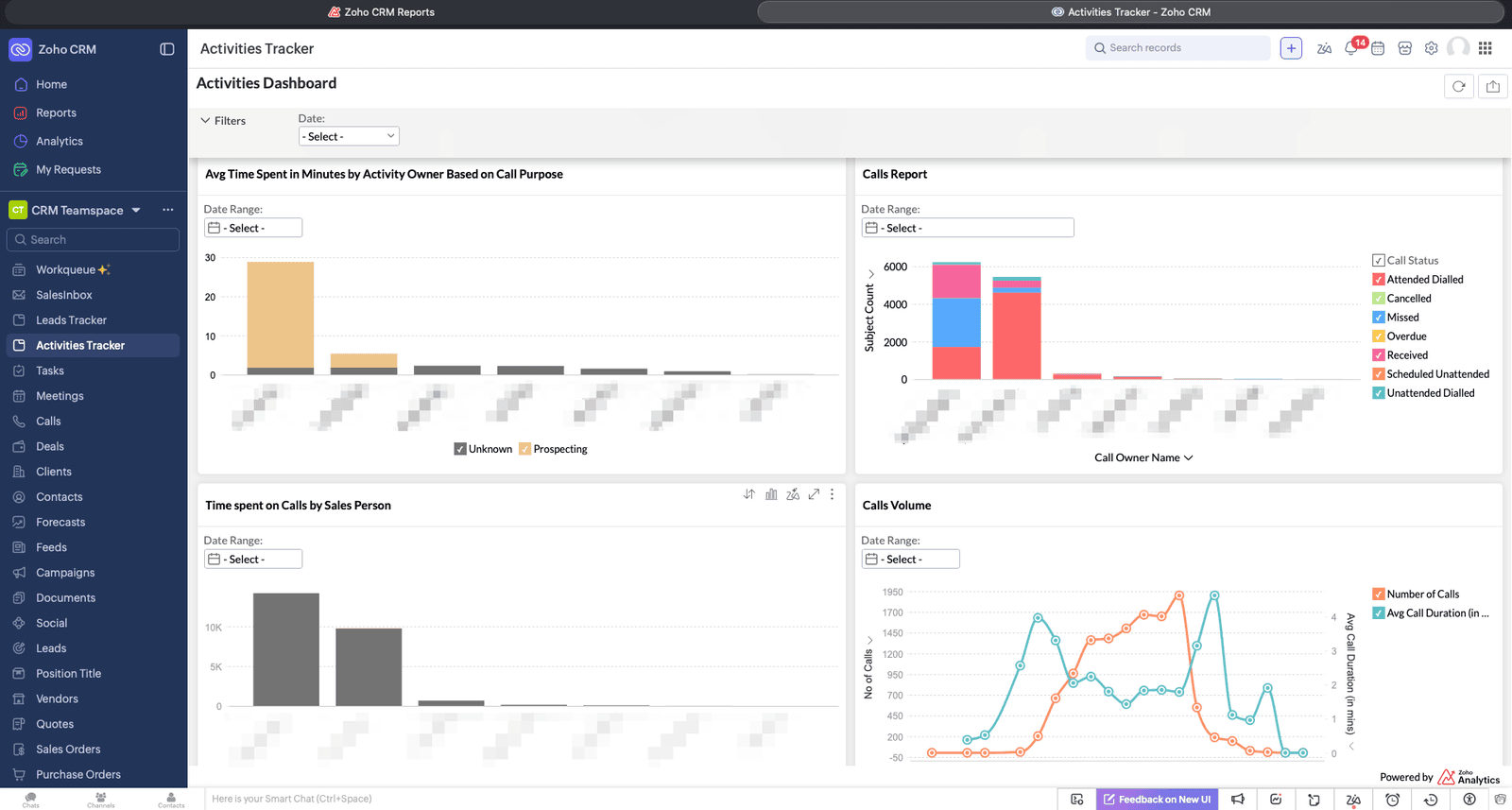Click the share dashboard icon
The image size is (1512, 810).
click(1493, 86)
